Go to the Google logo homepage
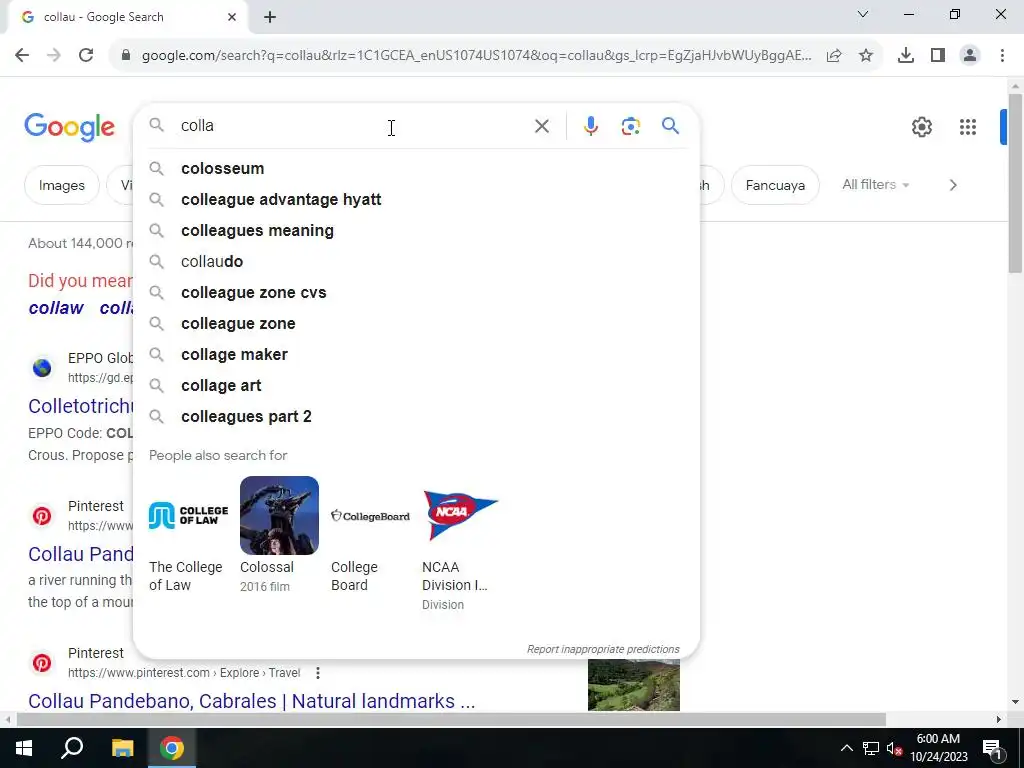 click(x=70, y=127)
